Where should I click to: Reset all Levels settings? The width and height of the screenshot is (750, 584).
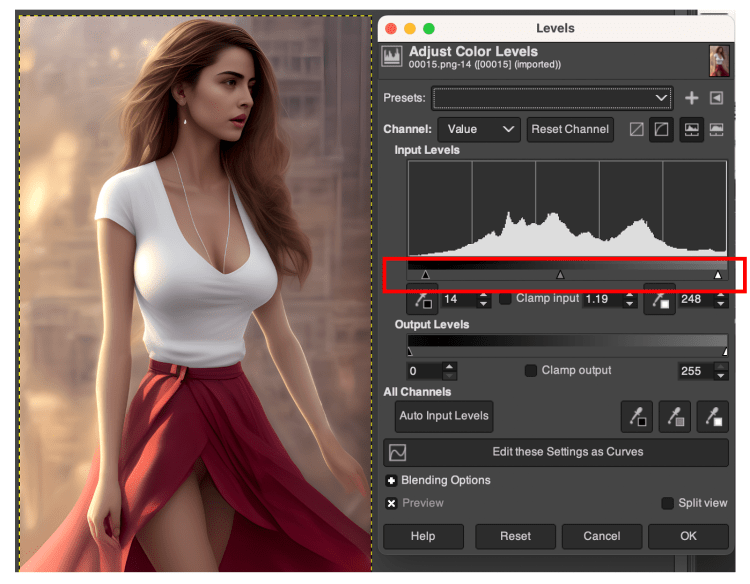tap(515, 536)
